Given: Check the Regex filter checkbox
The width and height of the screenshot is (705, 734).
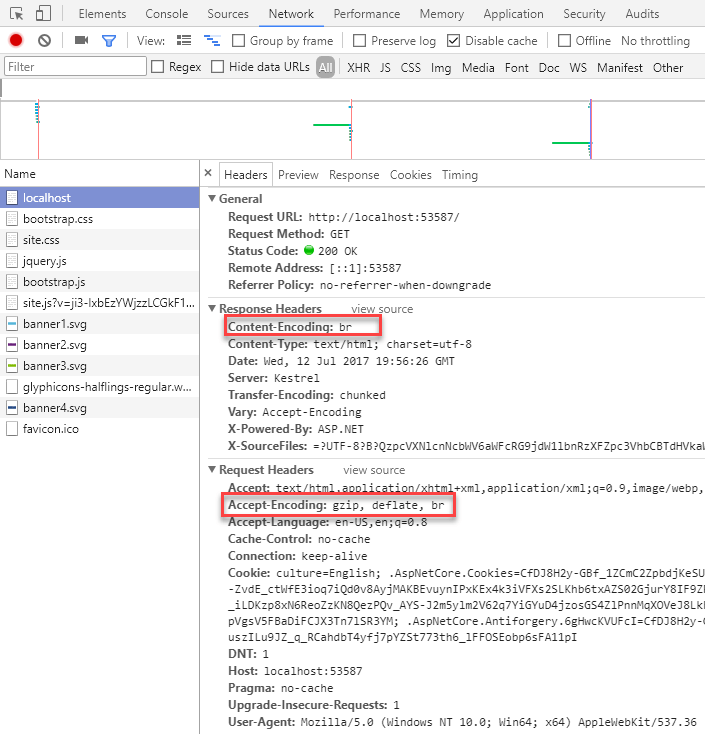Looking at the screenshot, I should point(158,67).
